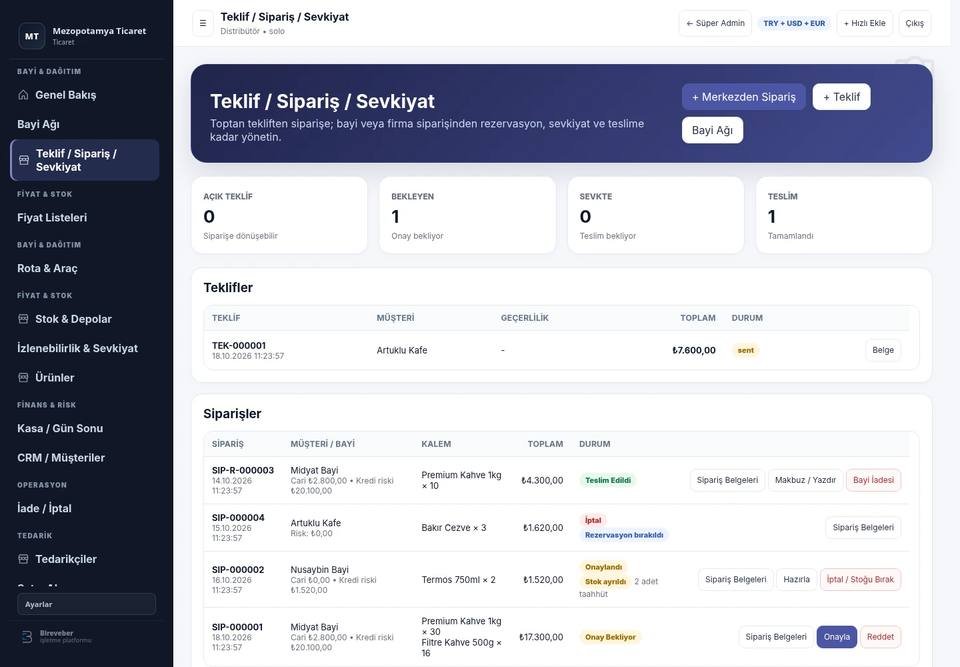The image size is (960, 667).
Task: Click the icon beside Stok & Depolar
Action: tap(23, 319)
